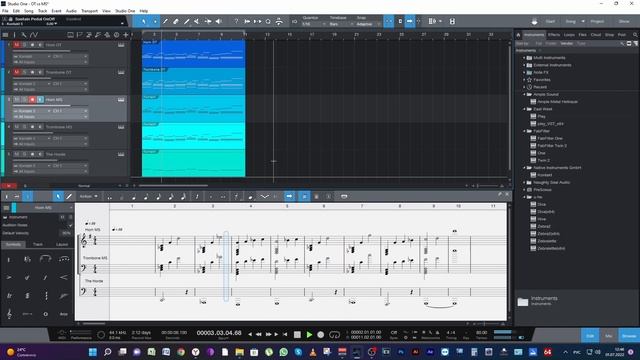Select the Mute tool in main toolbar
Viewport: 640px width, 360px height.
pyautogui.click(x=197, y=21)
